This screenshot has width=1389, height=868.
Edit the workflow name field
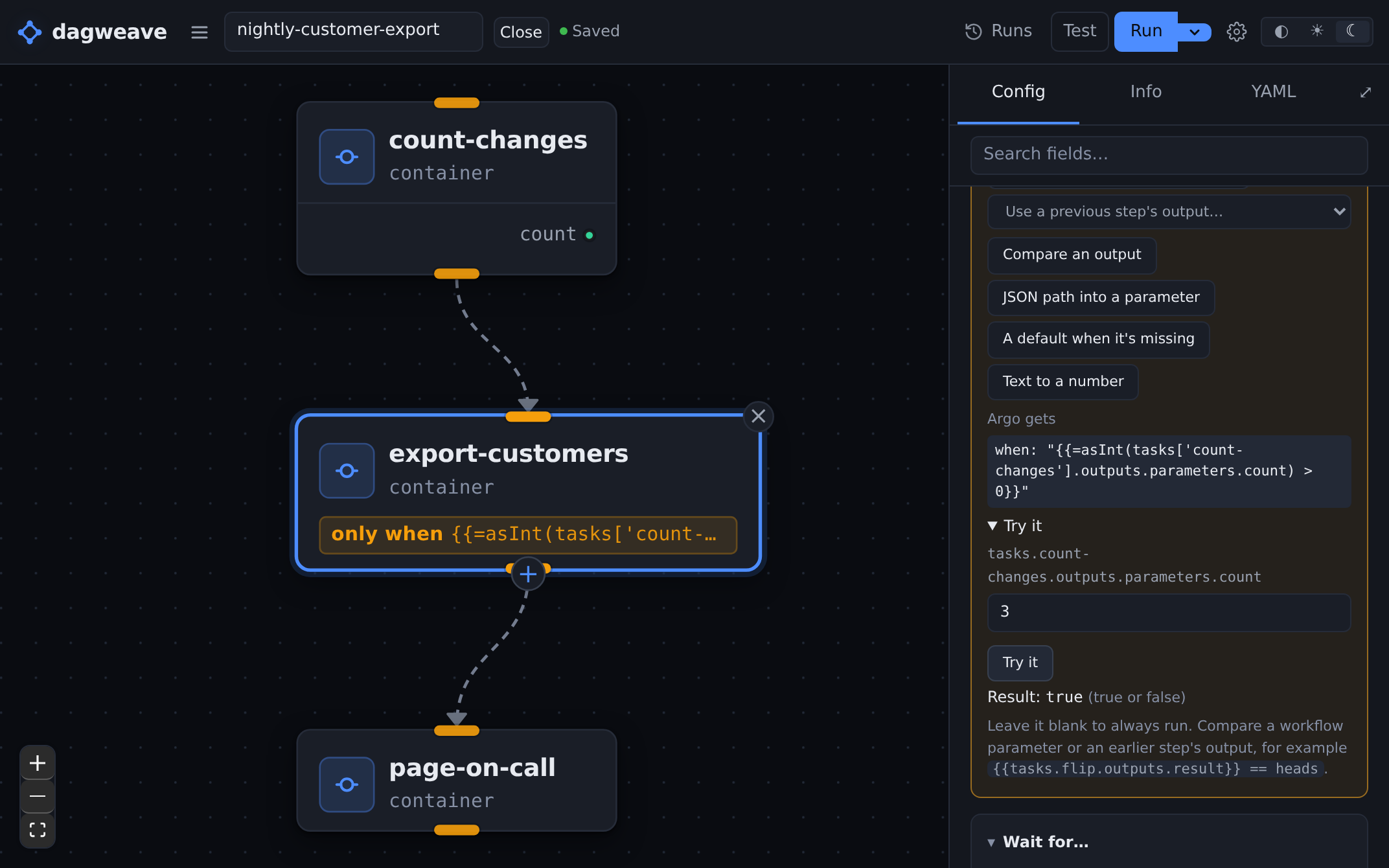353,30
